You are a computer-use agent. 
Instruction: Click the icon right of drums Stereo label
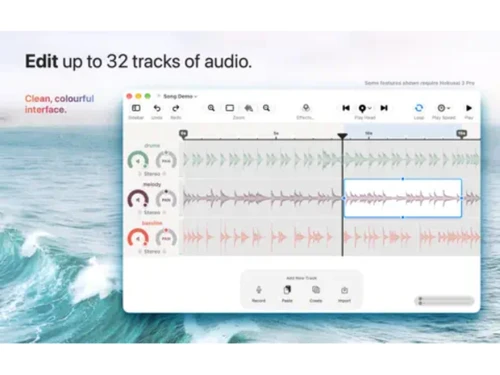[164, 174]
